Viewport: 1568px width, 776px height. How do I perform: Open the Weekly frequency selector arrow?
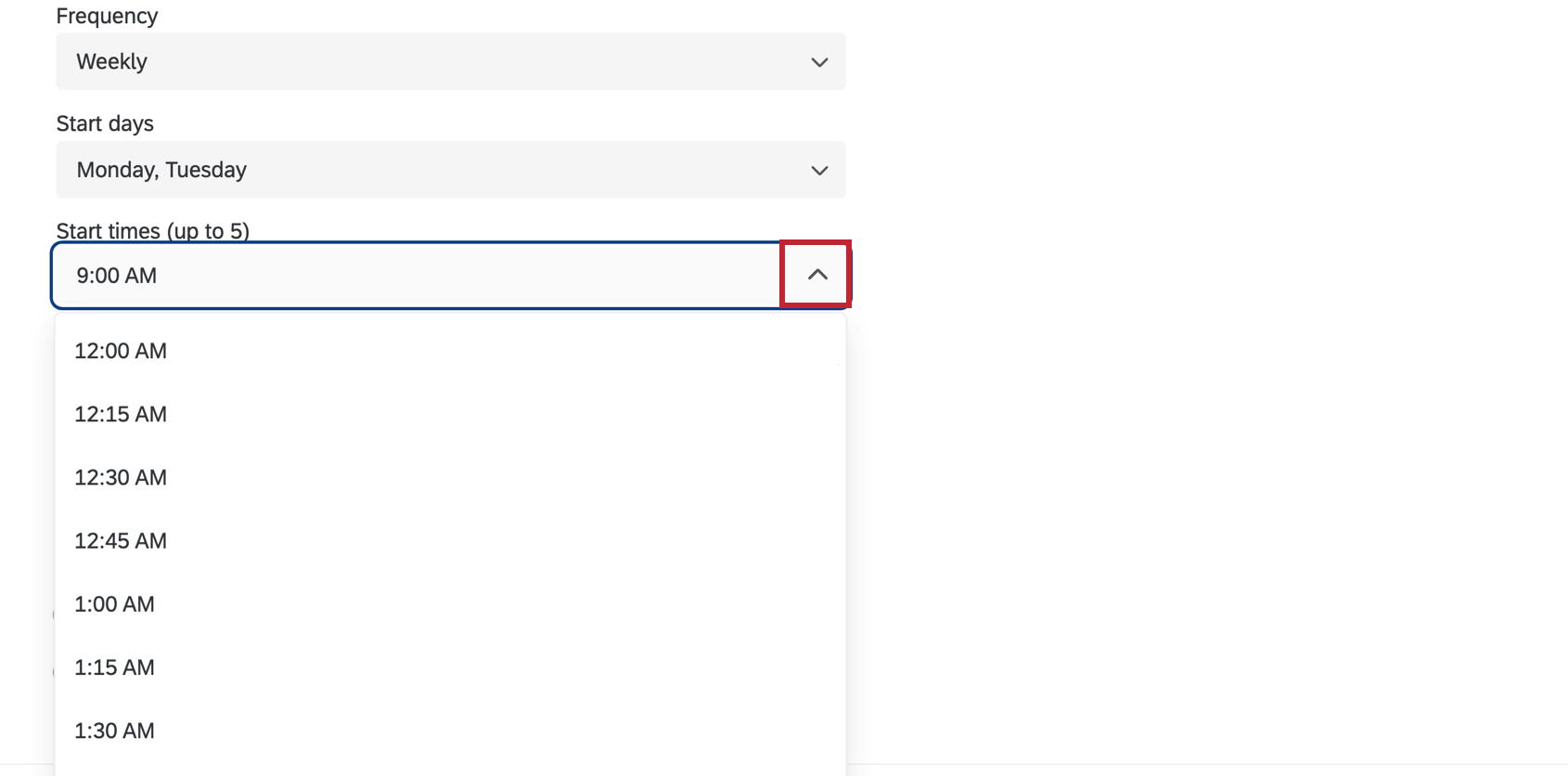pos(818,61)
